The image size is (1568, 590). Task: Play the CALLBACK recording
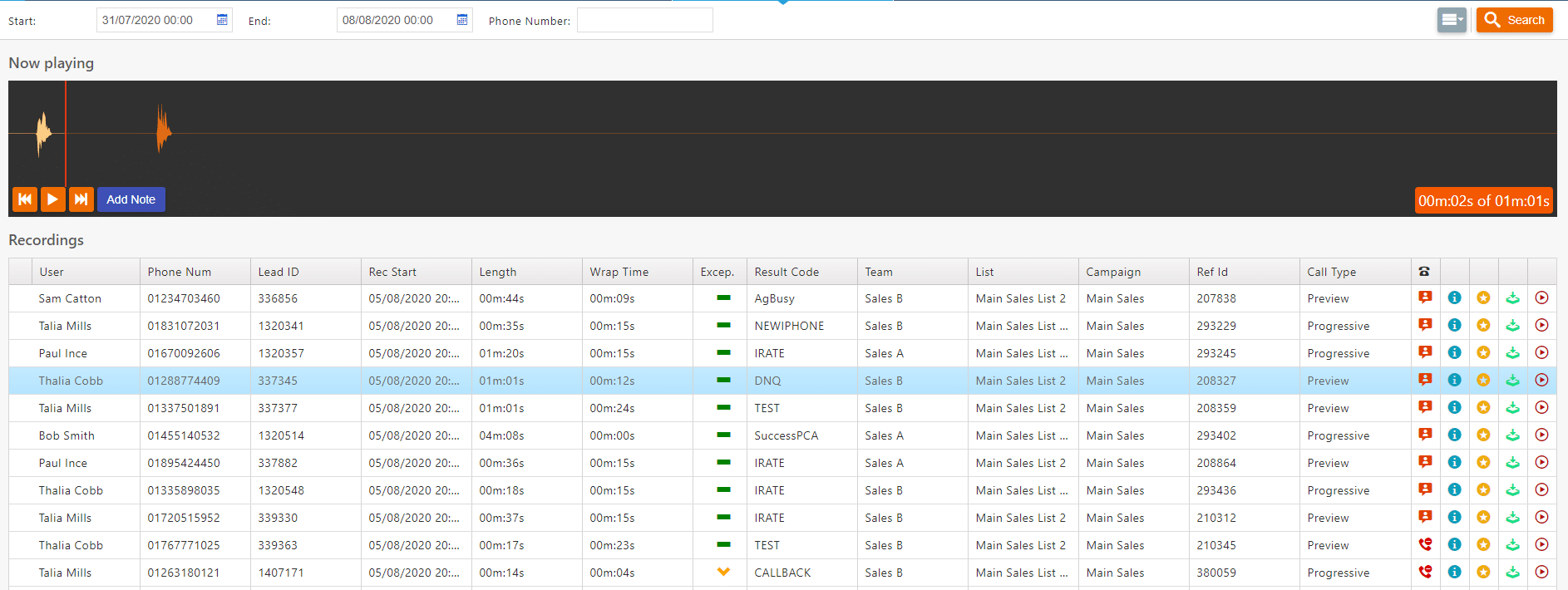pyautogui.click(x=1541, y=572)
